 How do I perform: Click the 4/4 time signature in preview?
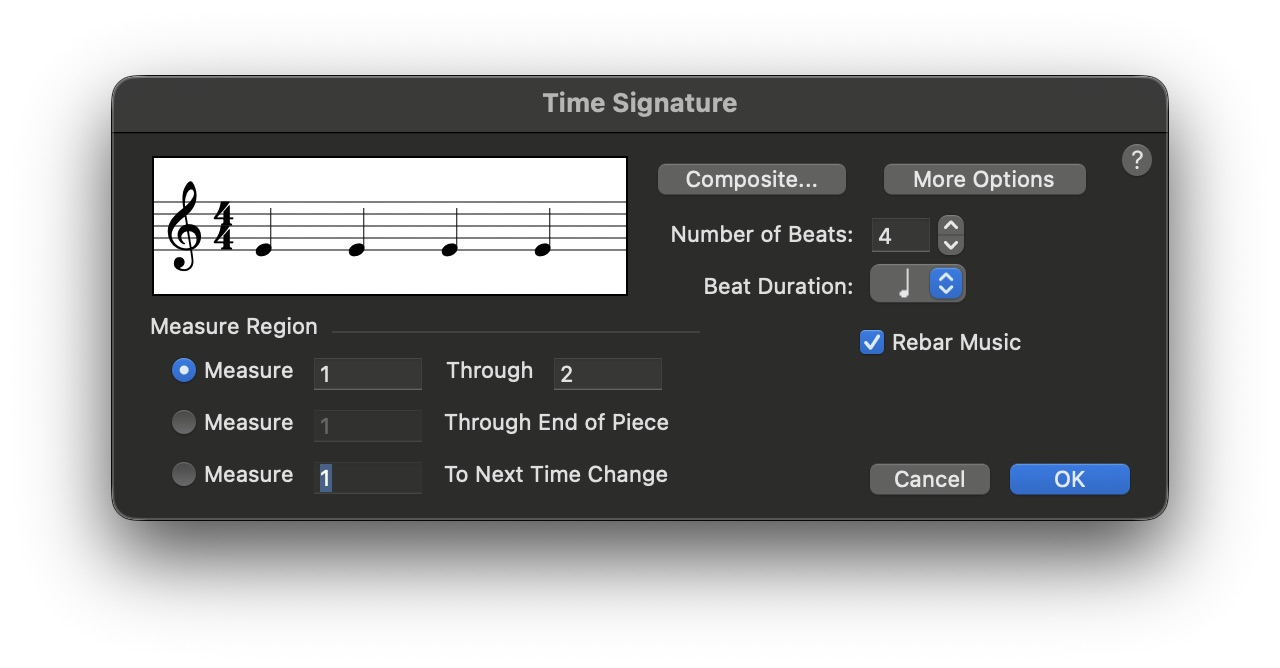(x=223, y=228)
